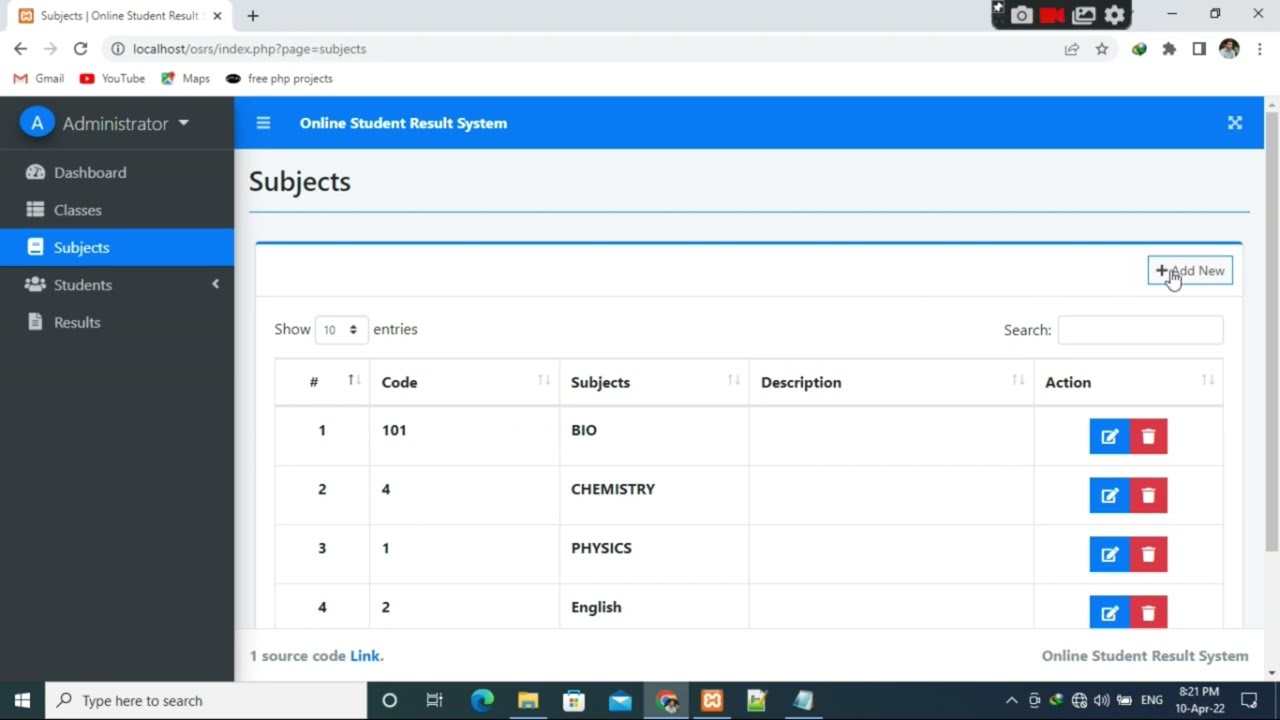1280x720 pixels.
Task: Sort table by Subjects column
Action: (x=655, y=382)
